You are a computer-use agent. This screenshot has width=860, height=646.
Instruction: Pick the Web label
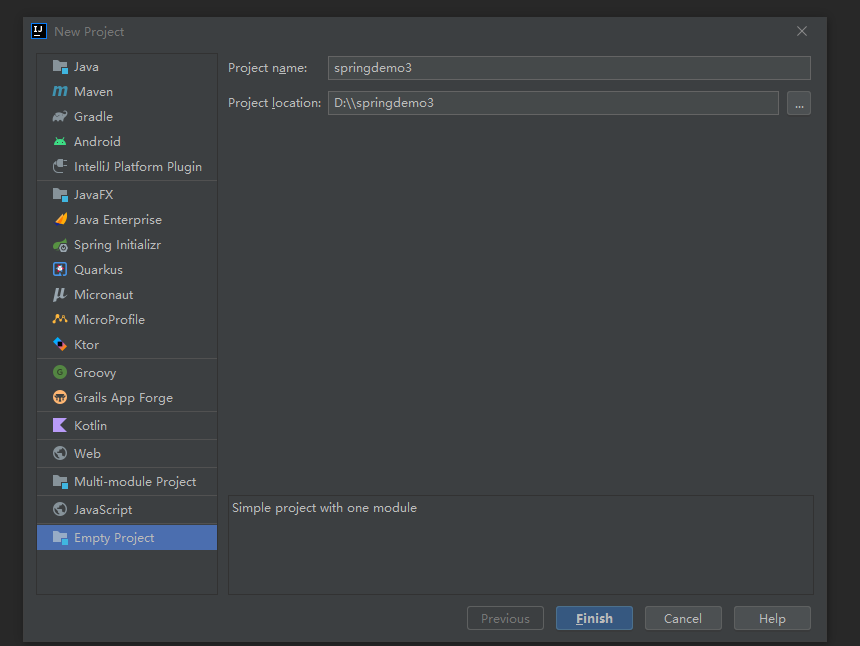click(87, 454)
